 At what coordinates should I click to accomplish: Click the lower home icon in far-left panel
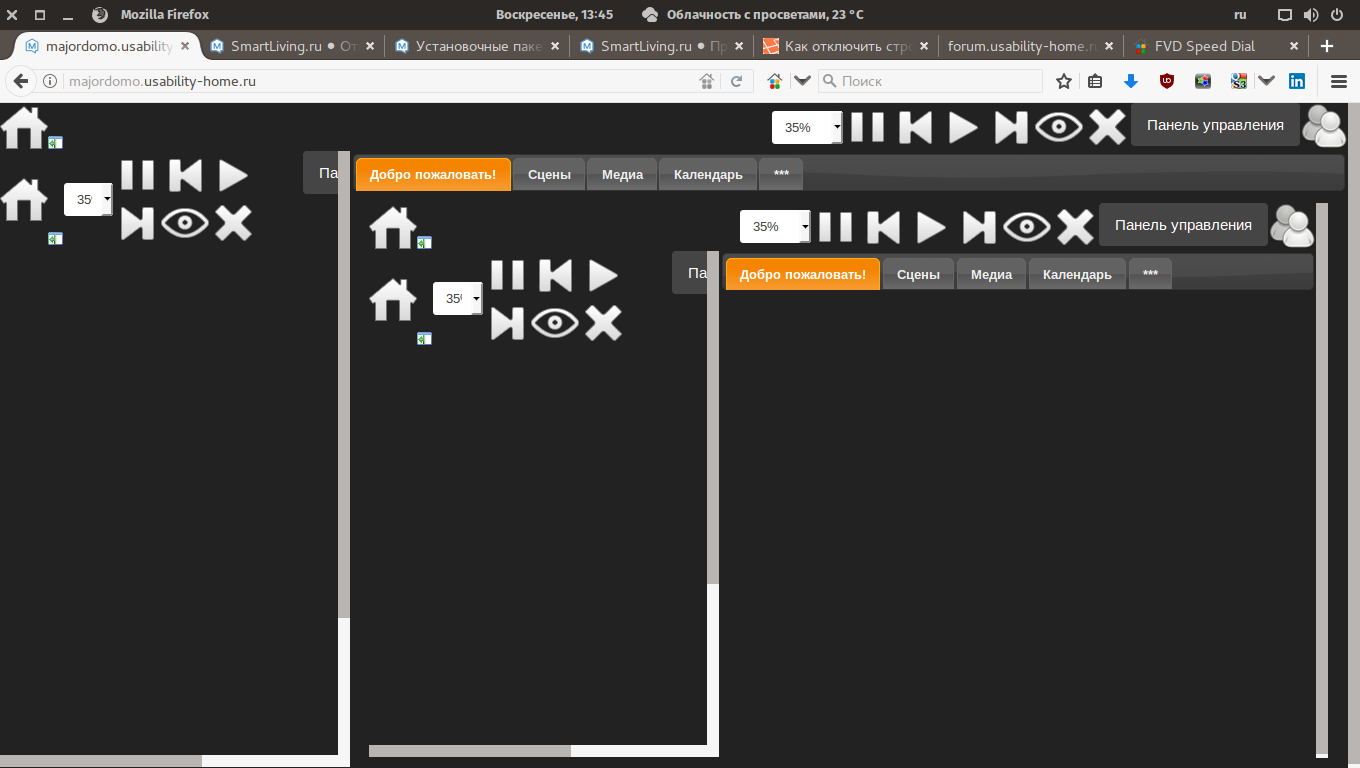pyautogui.click(x=24, y=199)
